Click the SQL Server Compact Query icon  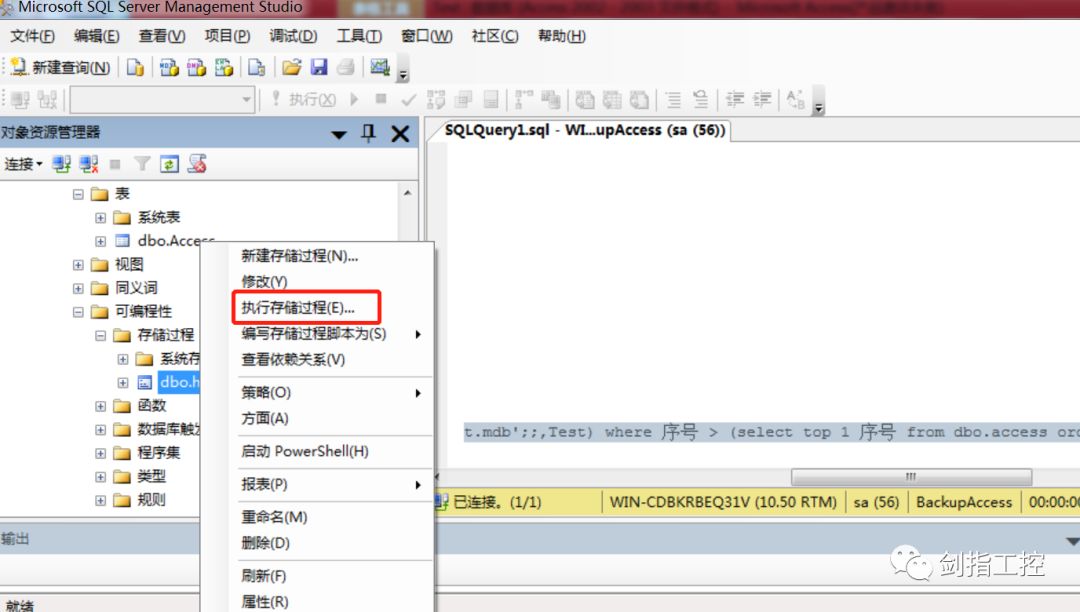coord(257,67)
